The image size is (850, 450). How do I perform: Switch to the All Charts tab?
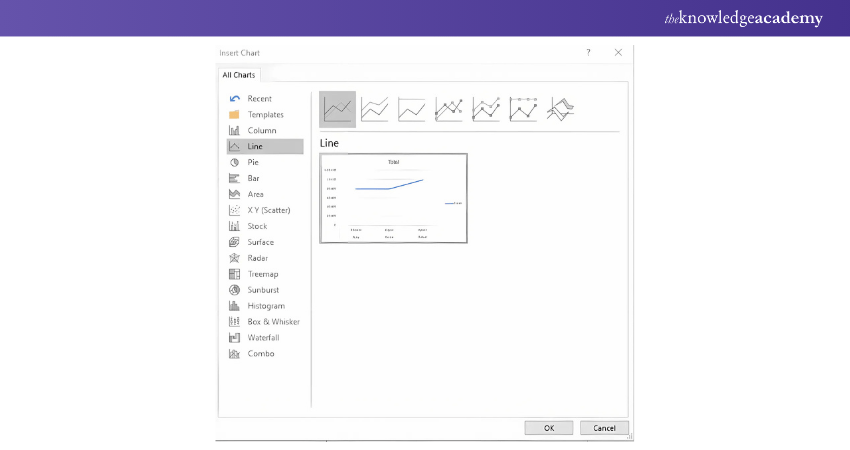[x=239, y=75]
